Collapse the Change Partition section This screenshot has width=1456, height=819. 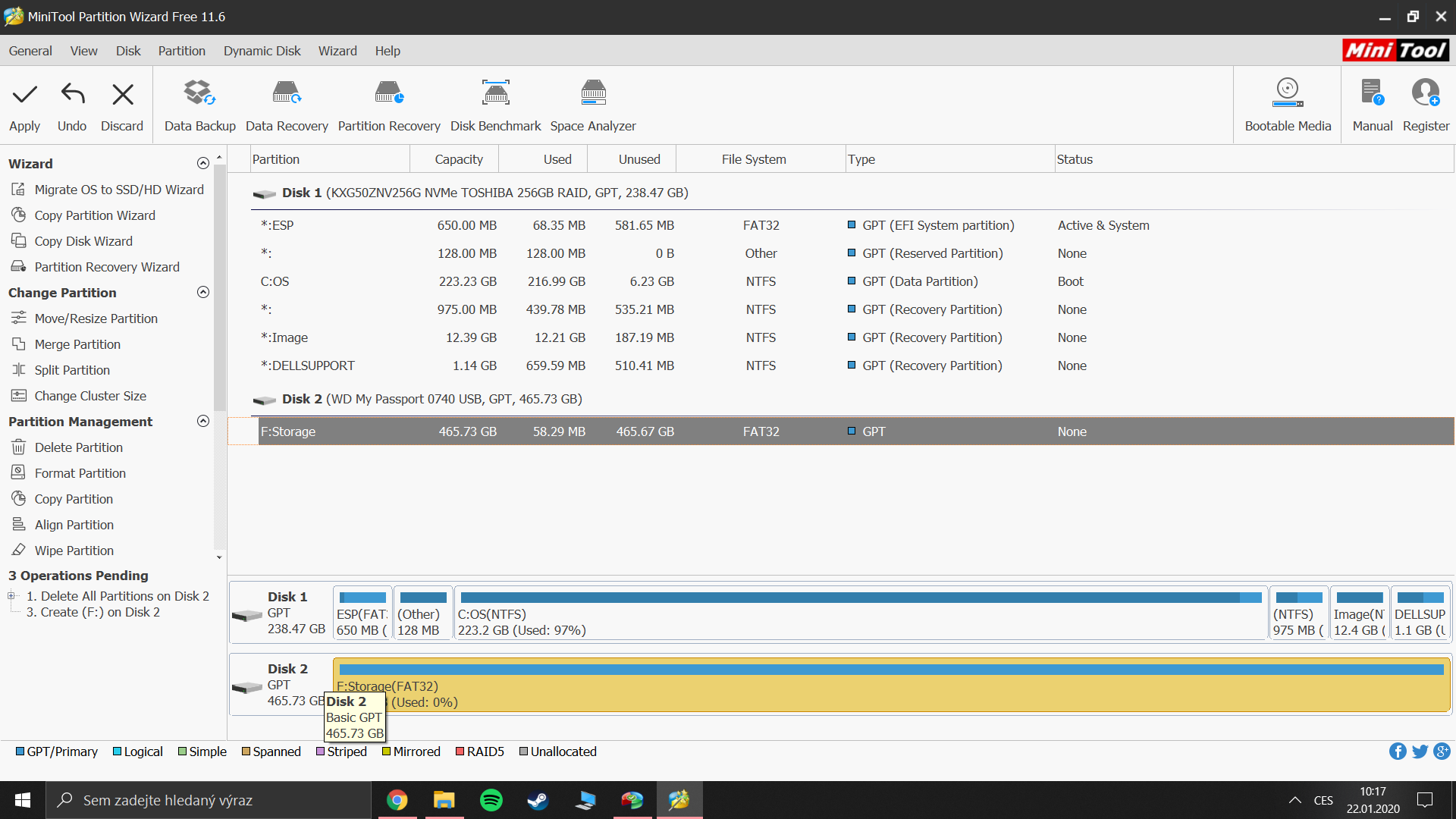pyautogui.click(x=202, y=293)
